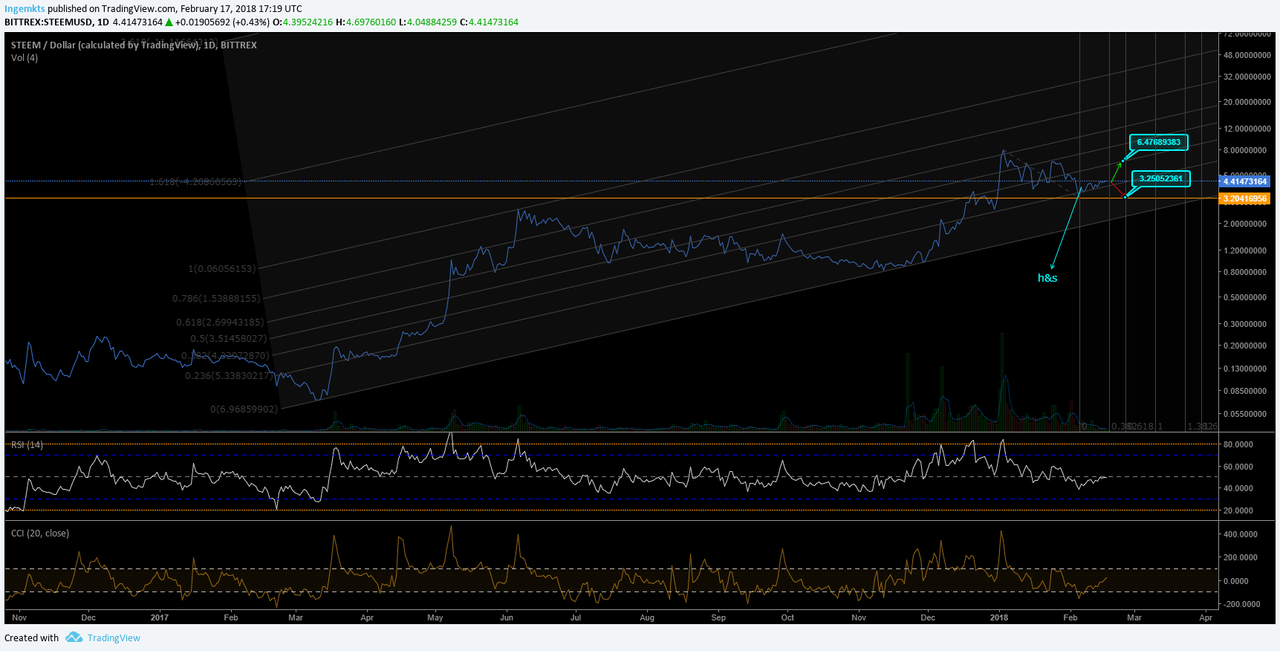Click the 400.0000 CCI axis label

coord(1240,534)
